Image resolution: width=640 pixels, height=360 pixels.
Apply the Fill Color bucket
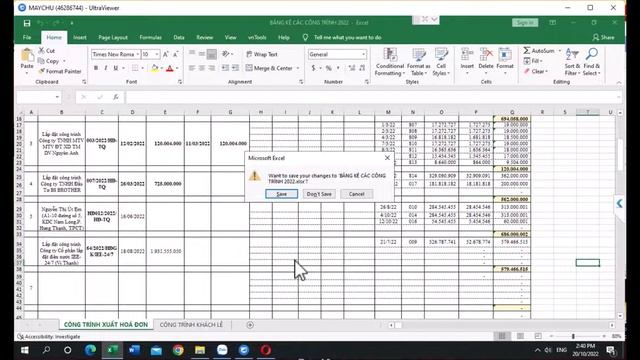click(154, 68)
